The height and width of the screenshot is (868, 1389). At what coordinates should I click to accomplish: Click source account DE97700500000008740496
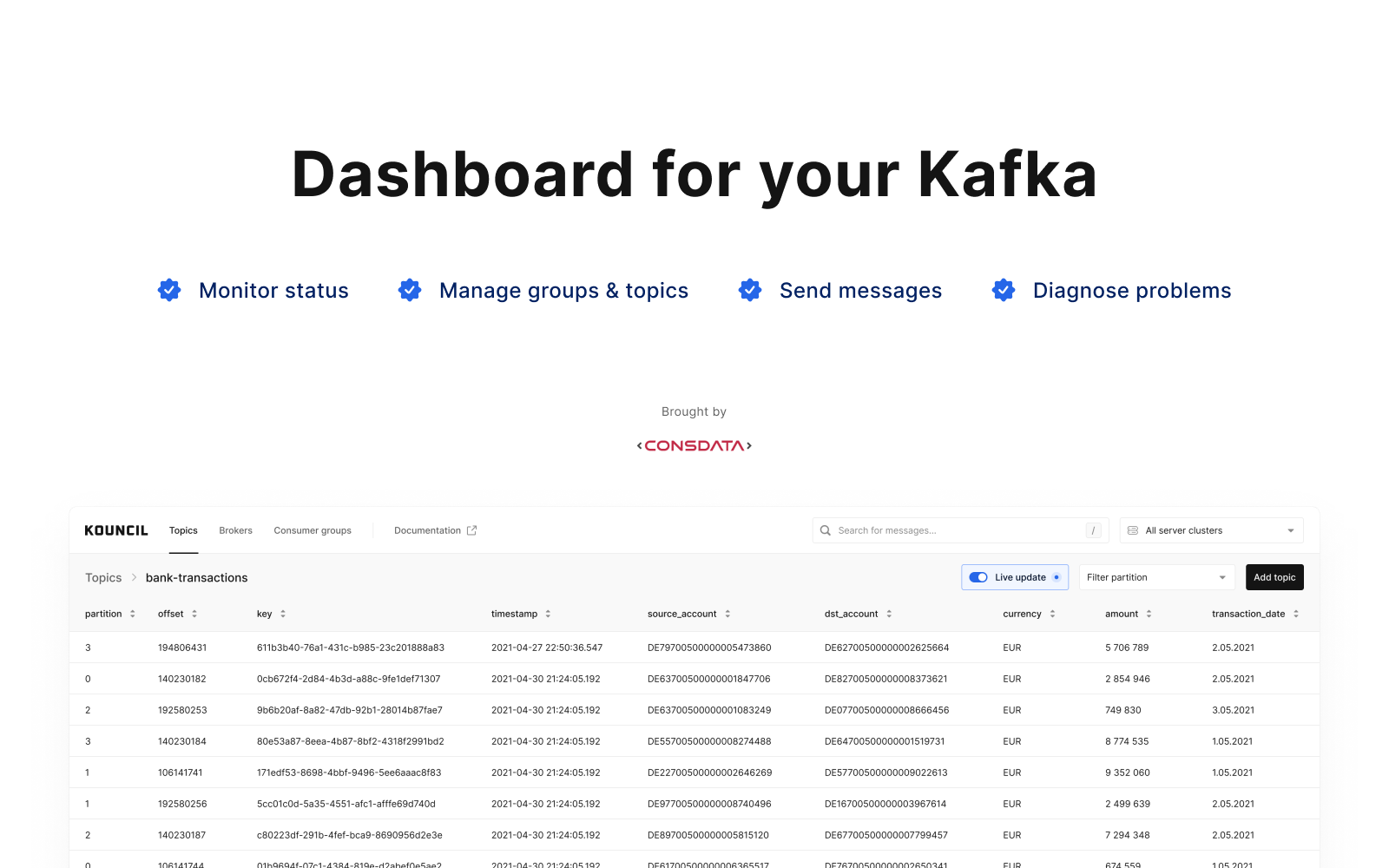coord(709,804)
